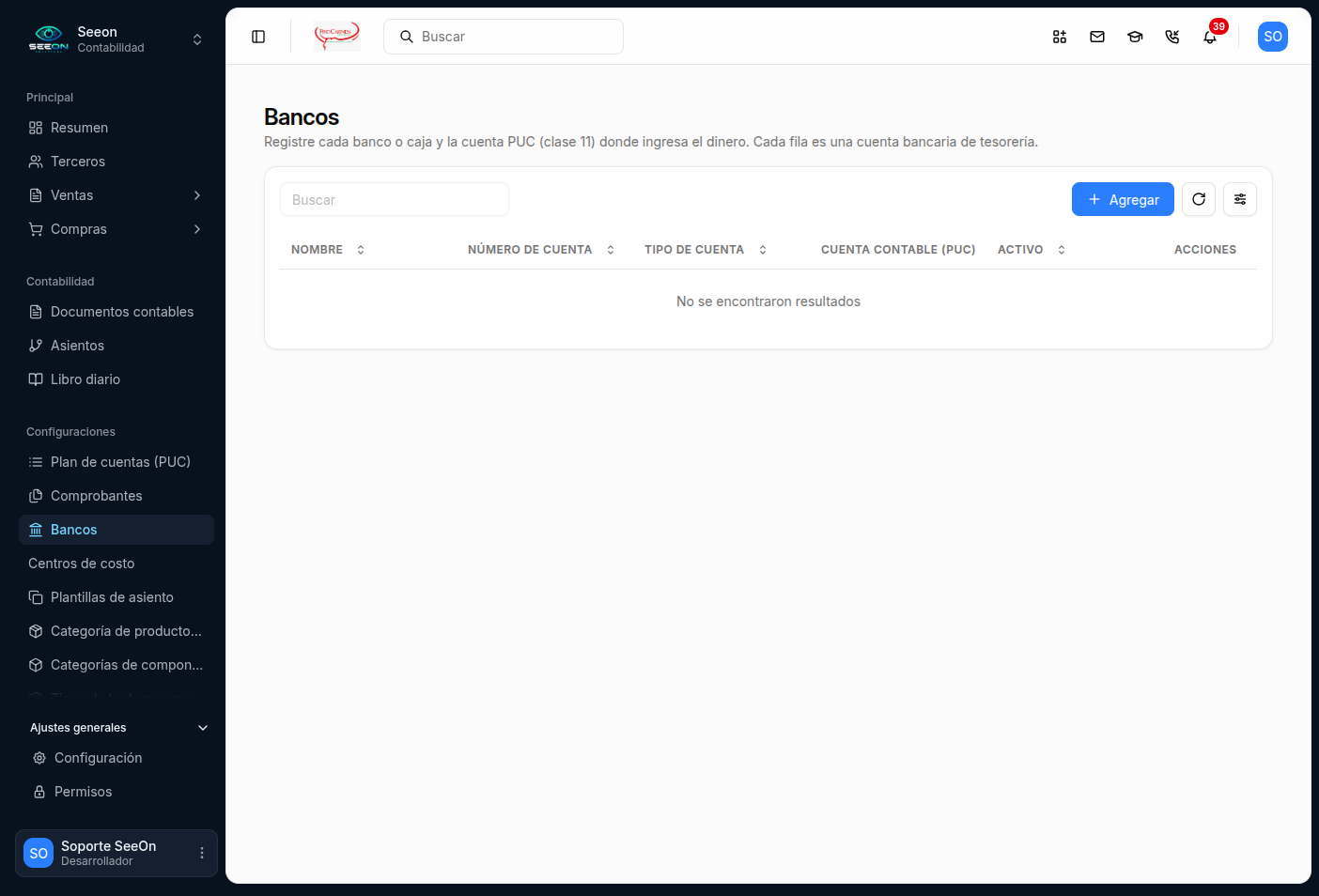Open Comprobantes in sidebar
This screenshot has width=1319, height=896.
116,496
